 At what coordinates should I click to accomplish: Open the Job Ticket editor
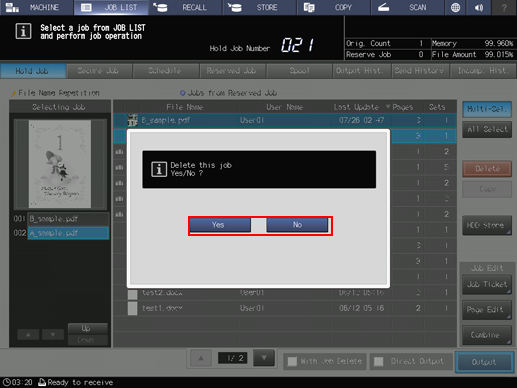click(487, 284)
